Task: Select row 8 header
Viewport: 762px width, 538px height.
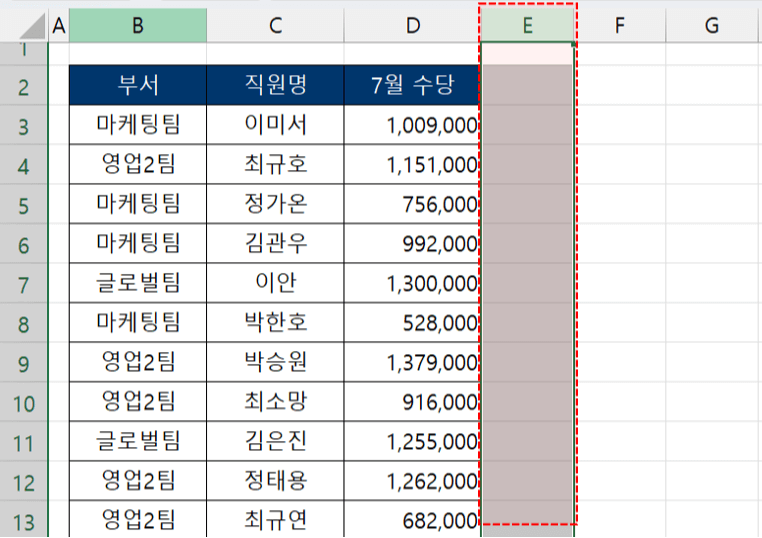Action: click(23, 323)
